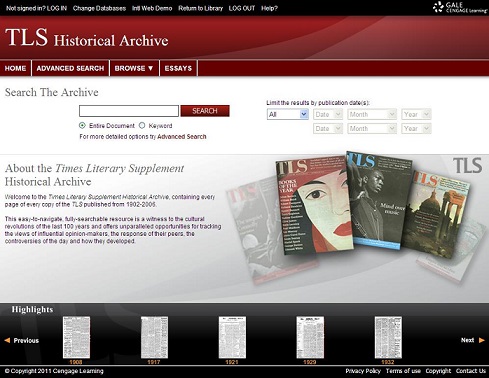The height and width of the screenshot is (378, 489).
Task: Click Return to Library link
Action: tap(200, 8)
